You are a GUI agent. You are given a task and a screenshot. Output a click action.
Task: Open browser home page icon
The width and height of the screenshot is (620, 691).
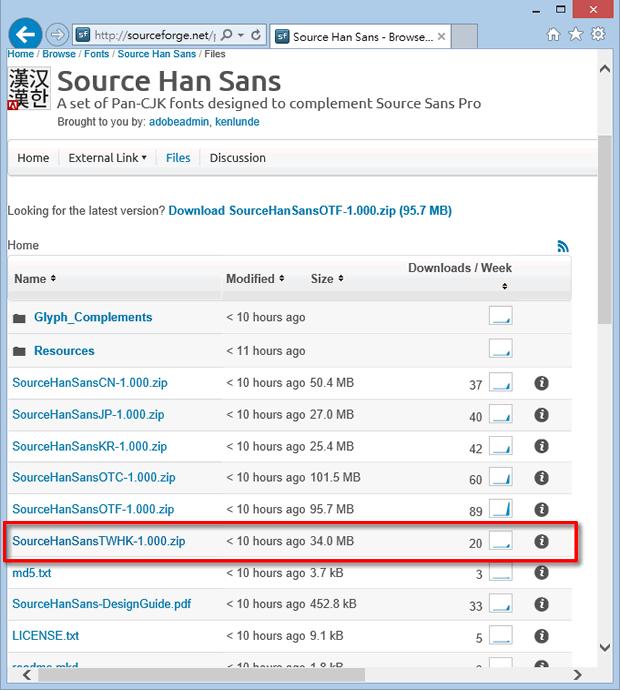click(x=553, y=34)
